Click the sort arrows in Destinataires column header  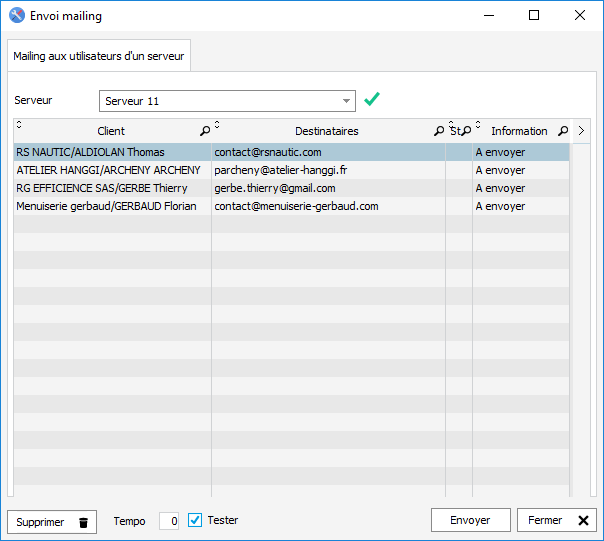217,125
